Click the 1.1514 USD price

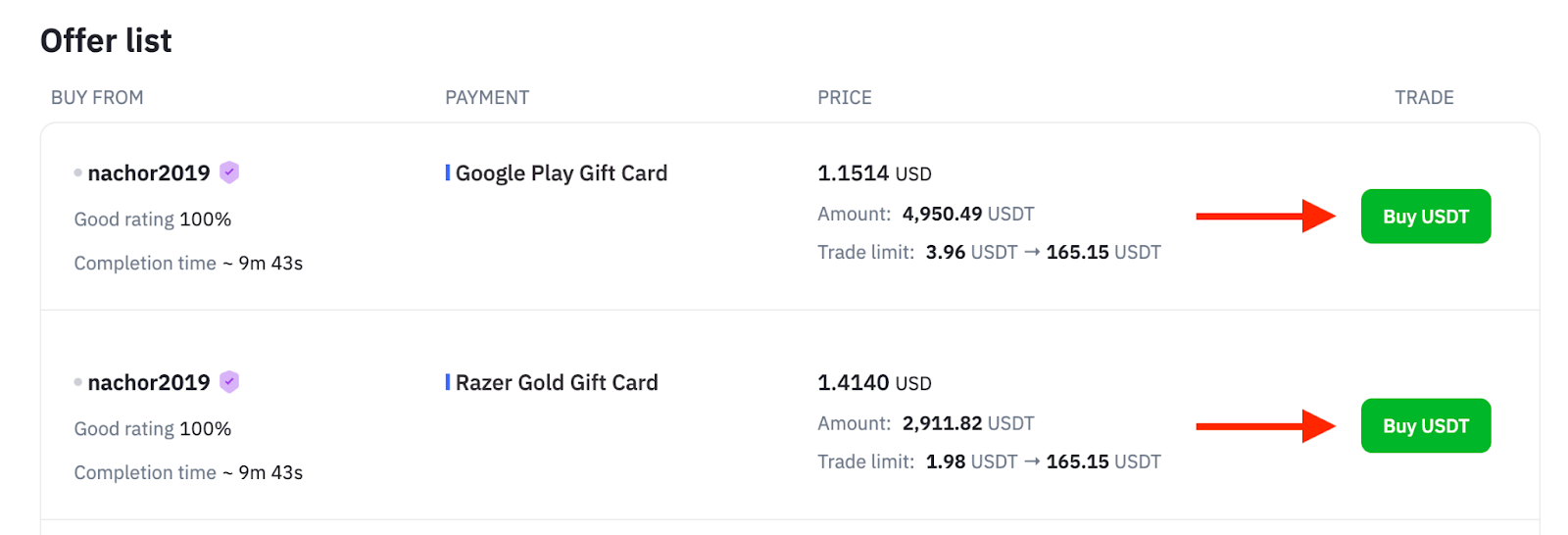(x=874, y=173)
